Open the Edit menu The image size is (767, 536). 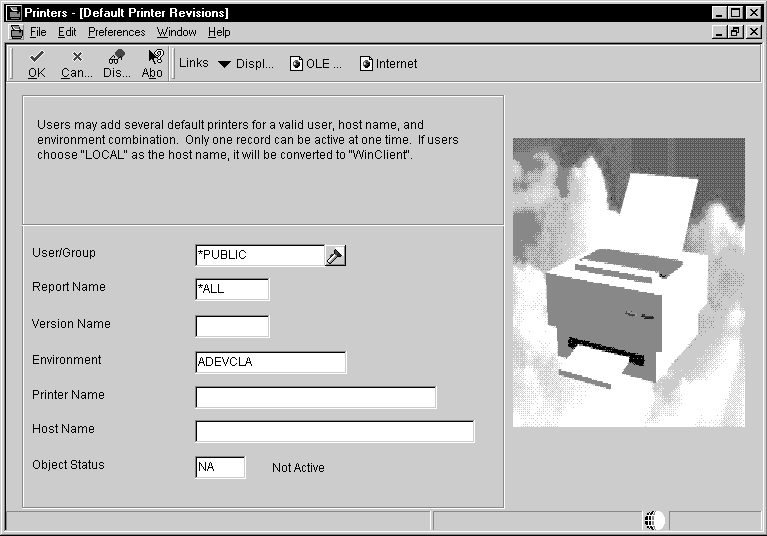click(67, 32)
